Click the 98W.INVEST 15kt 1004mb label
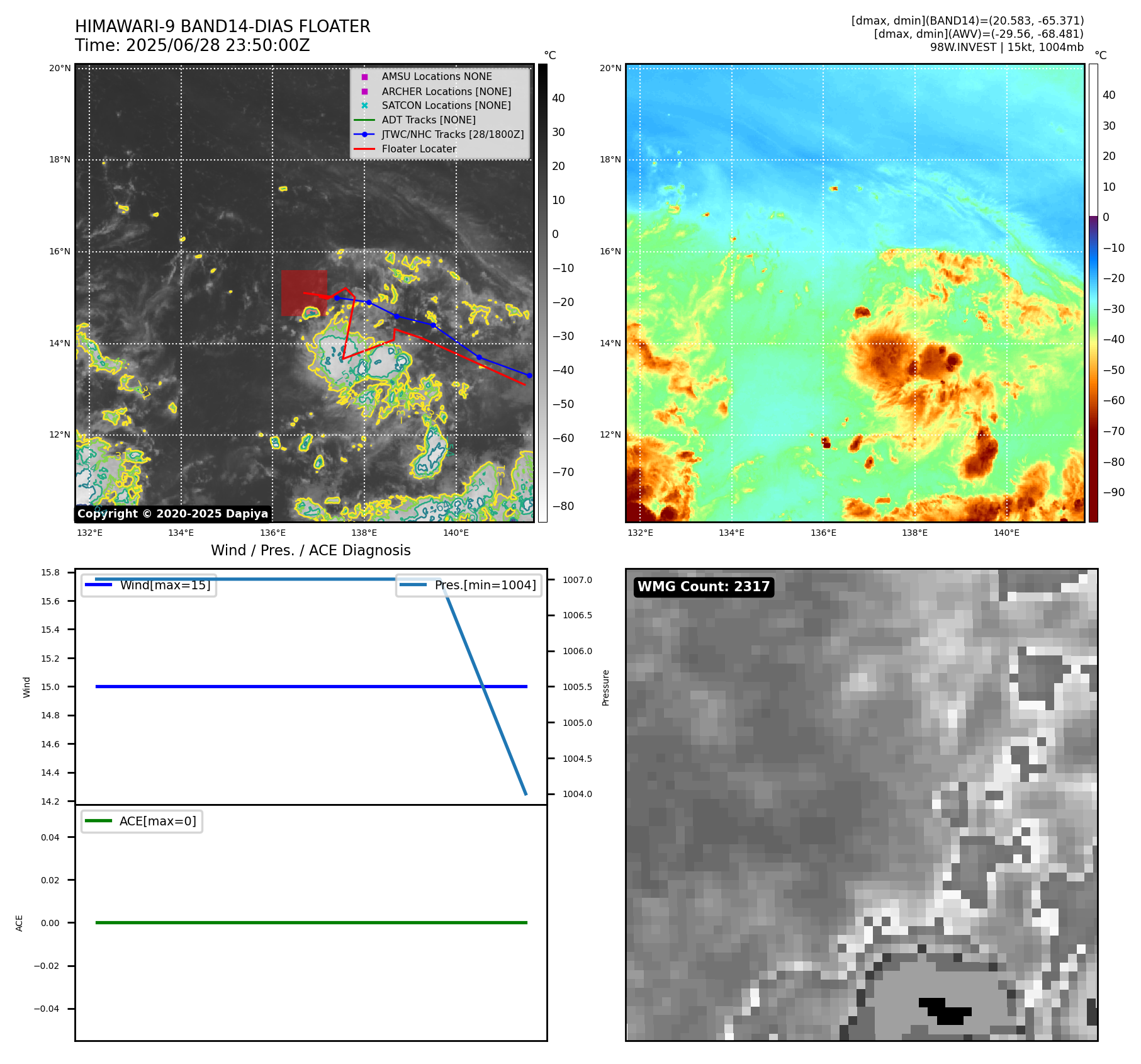1141x1064 pixels. coord(1007,47)
